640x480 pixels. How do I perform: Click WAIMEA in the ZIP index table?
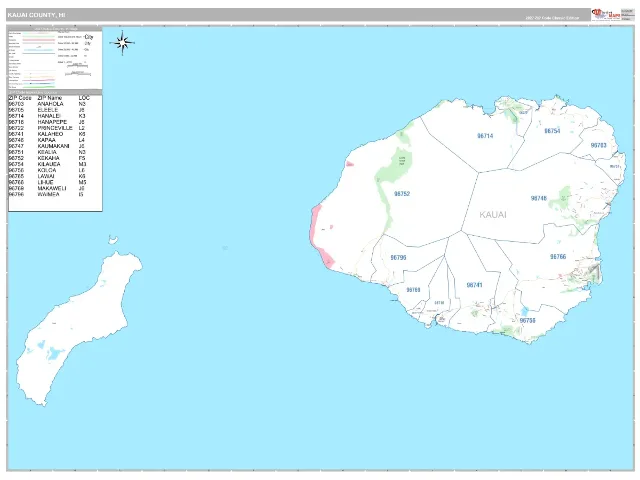pos(48,194)
